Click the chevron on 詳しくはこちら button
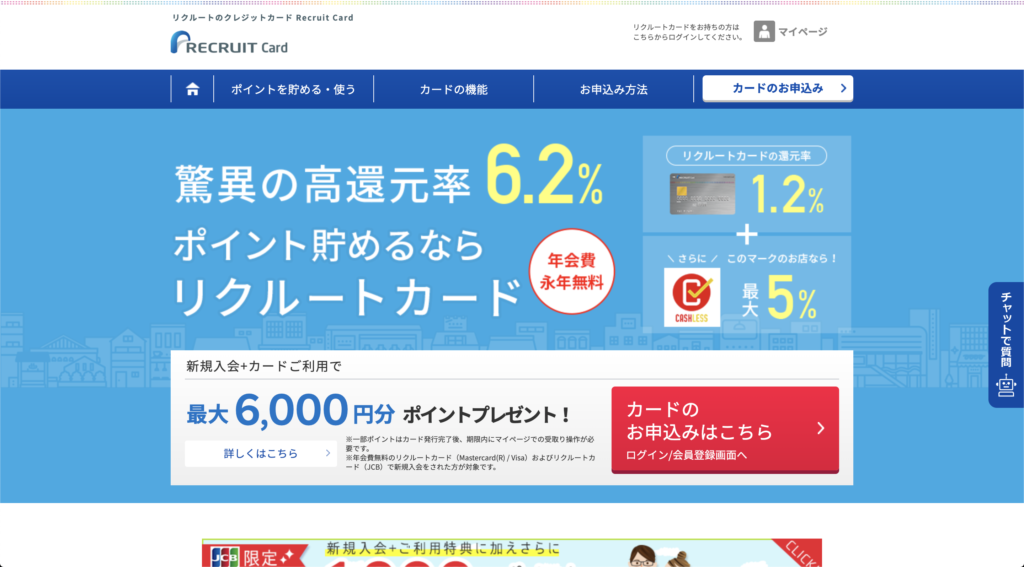The height and width of the screenshot is (567, 1024). click(x=328, y=453)
